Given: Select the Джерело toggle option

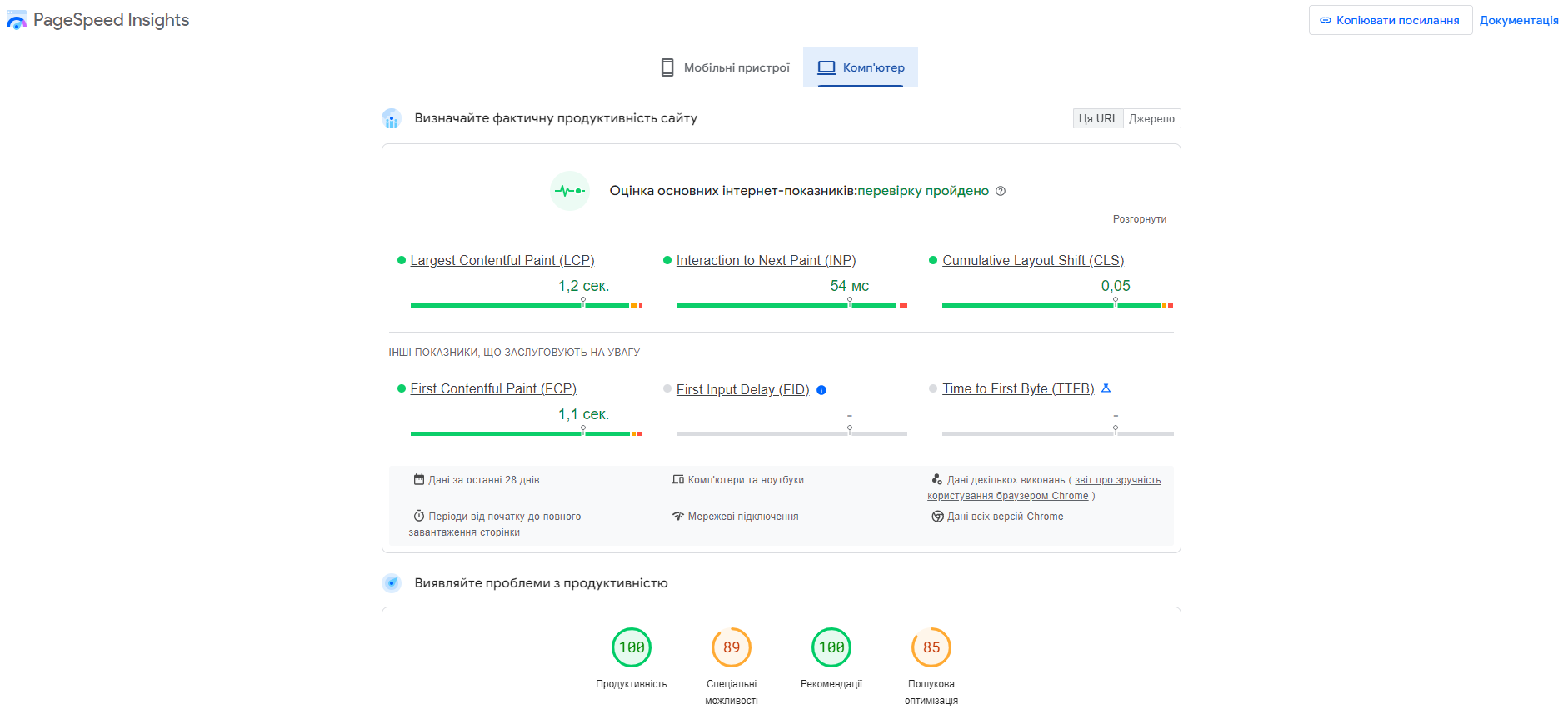Looking at the screenshot, I should pos(1152,118).
